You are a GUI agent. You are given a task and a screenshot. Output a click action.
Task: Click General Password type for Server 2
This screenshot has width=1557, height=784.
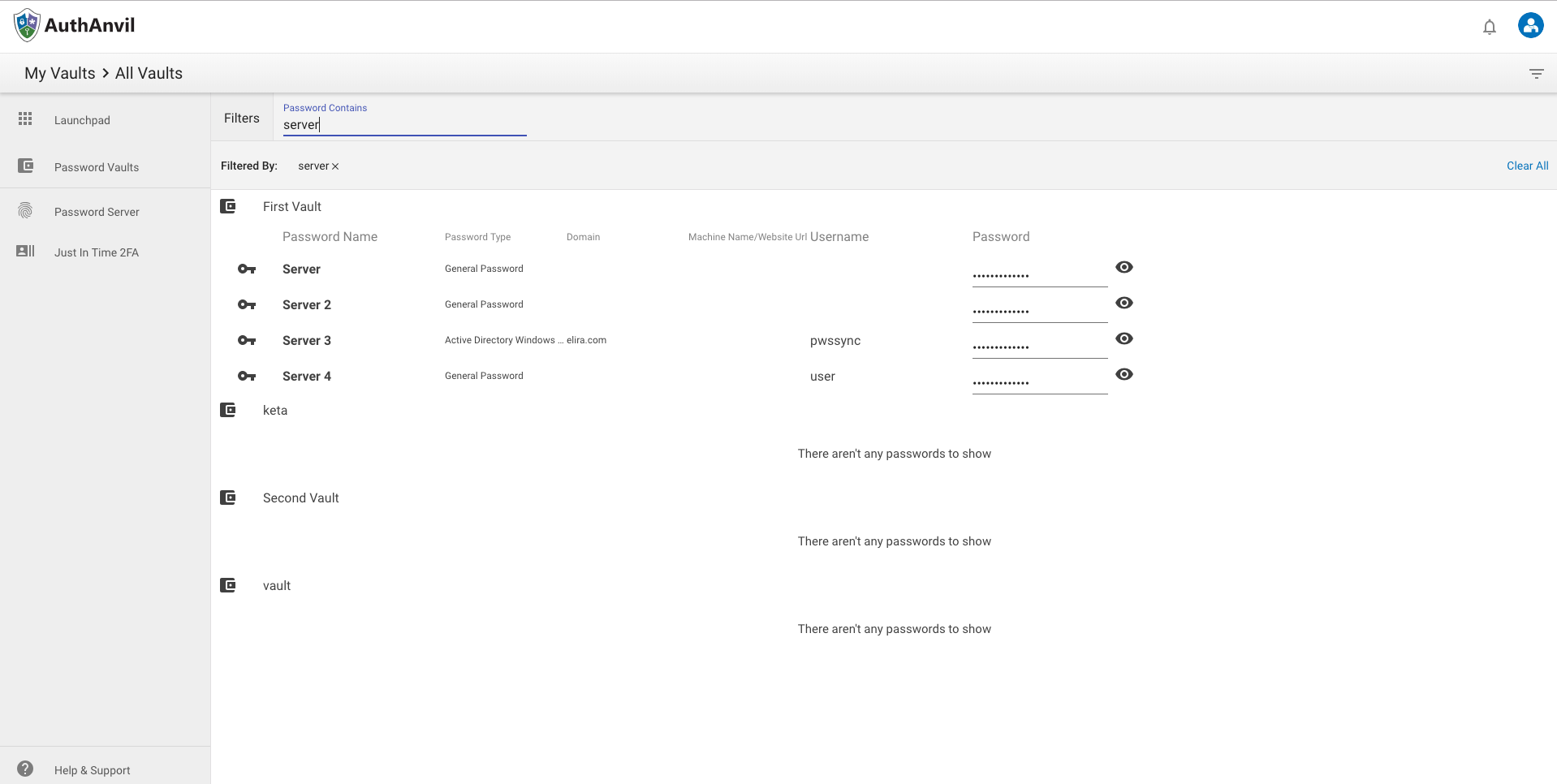(484, 304)
